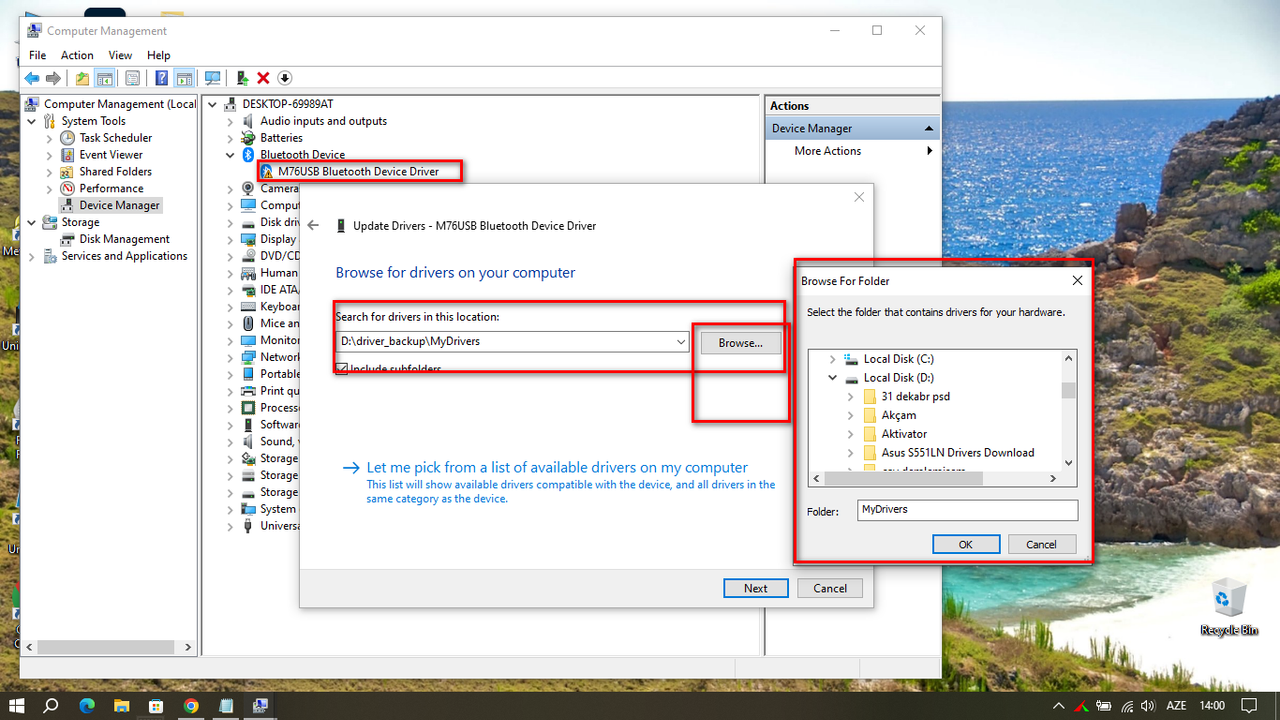The height and width of the screenshot is (720, 1280).
Task: Click the Properties toolbar icon
Action: click(132, 78)
